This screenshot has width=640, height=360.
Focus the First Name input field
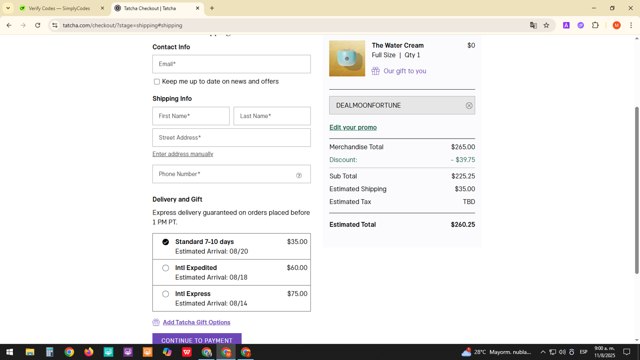coord(191,116)
